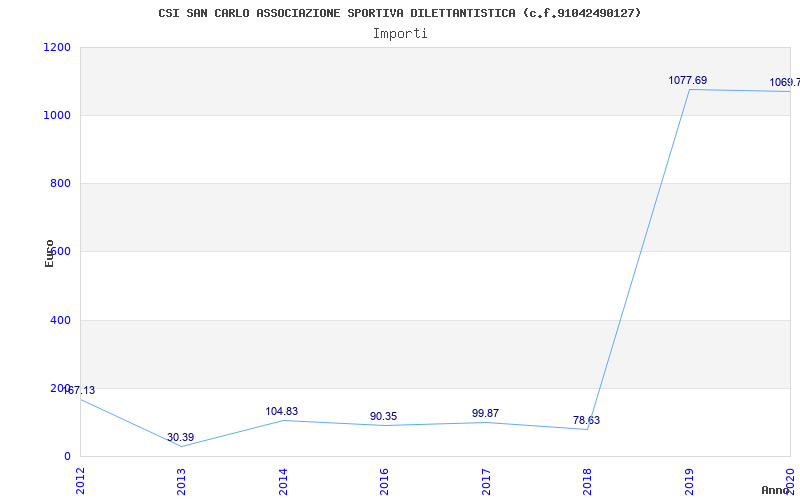Click the 1069.7 data label for 2020

(x=785, y=82)
